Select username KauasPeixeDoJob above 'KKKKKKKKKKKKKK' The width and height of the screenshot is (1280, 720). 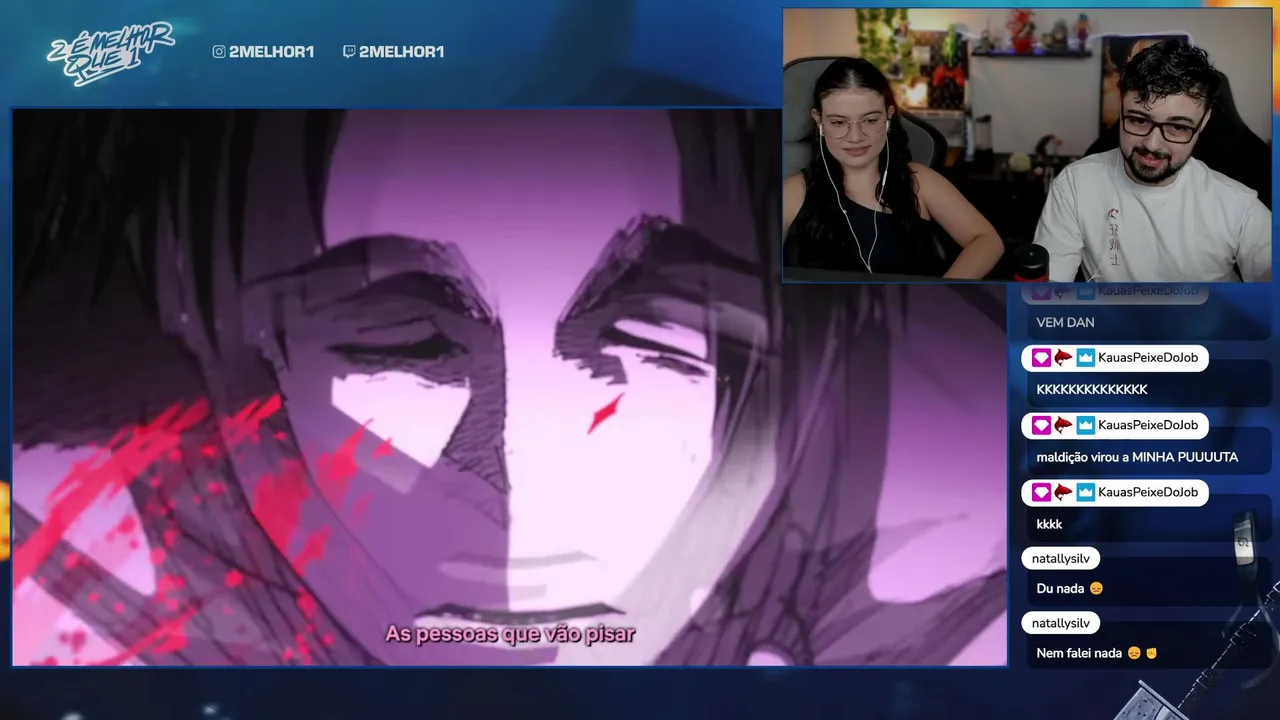(x=1148, y=358)
